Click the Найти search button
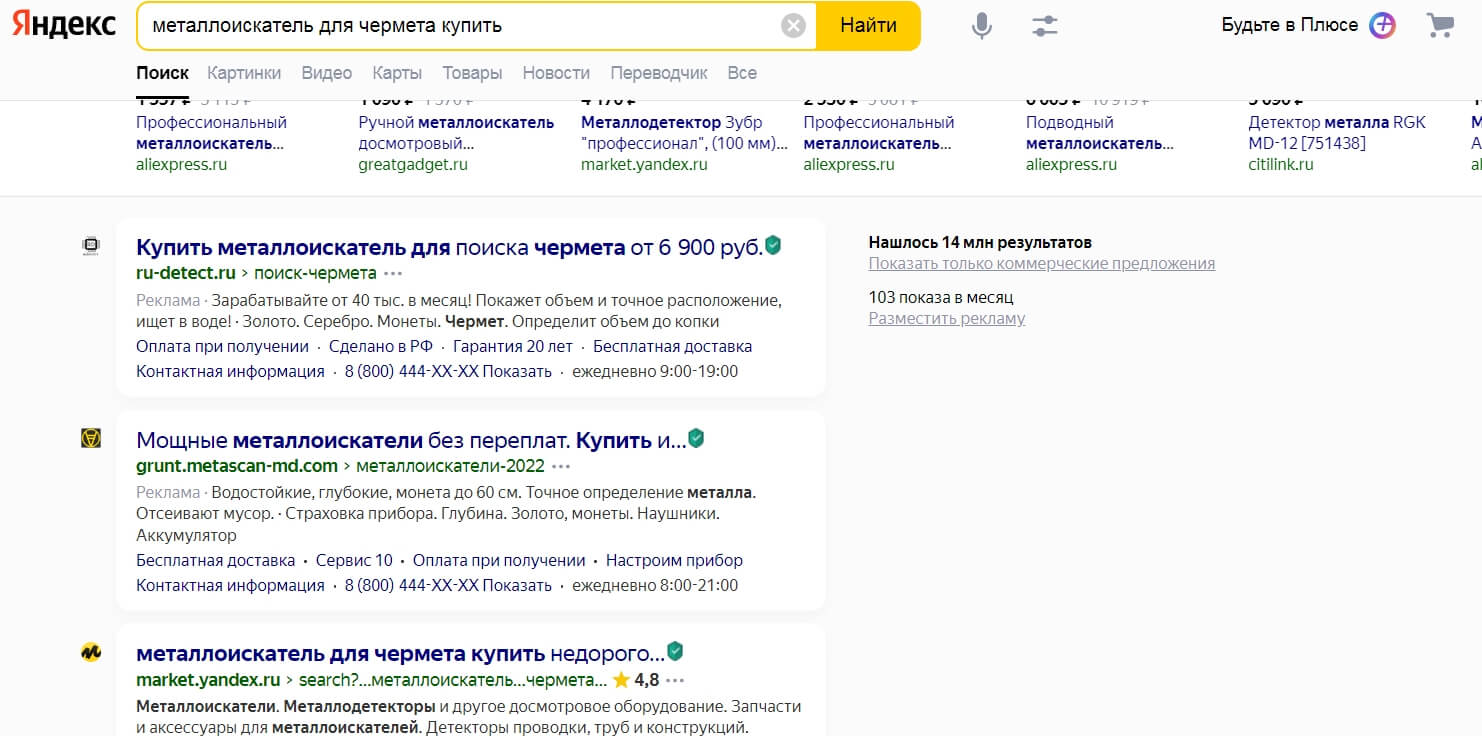Viewport: 1482px width, 736px height. pos(868,26)
